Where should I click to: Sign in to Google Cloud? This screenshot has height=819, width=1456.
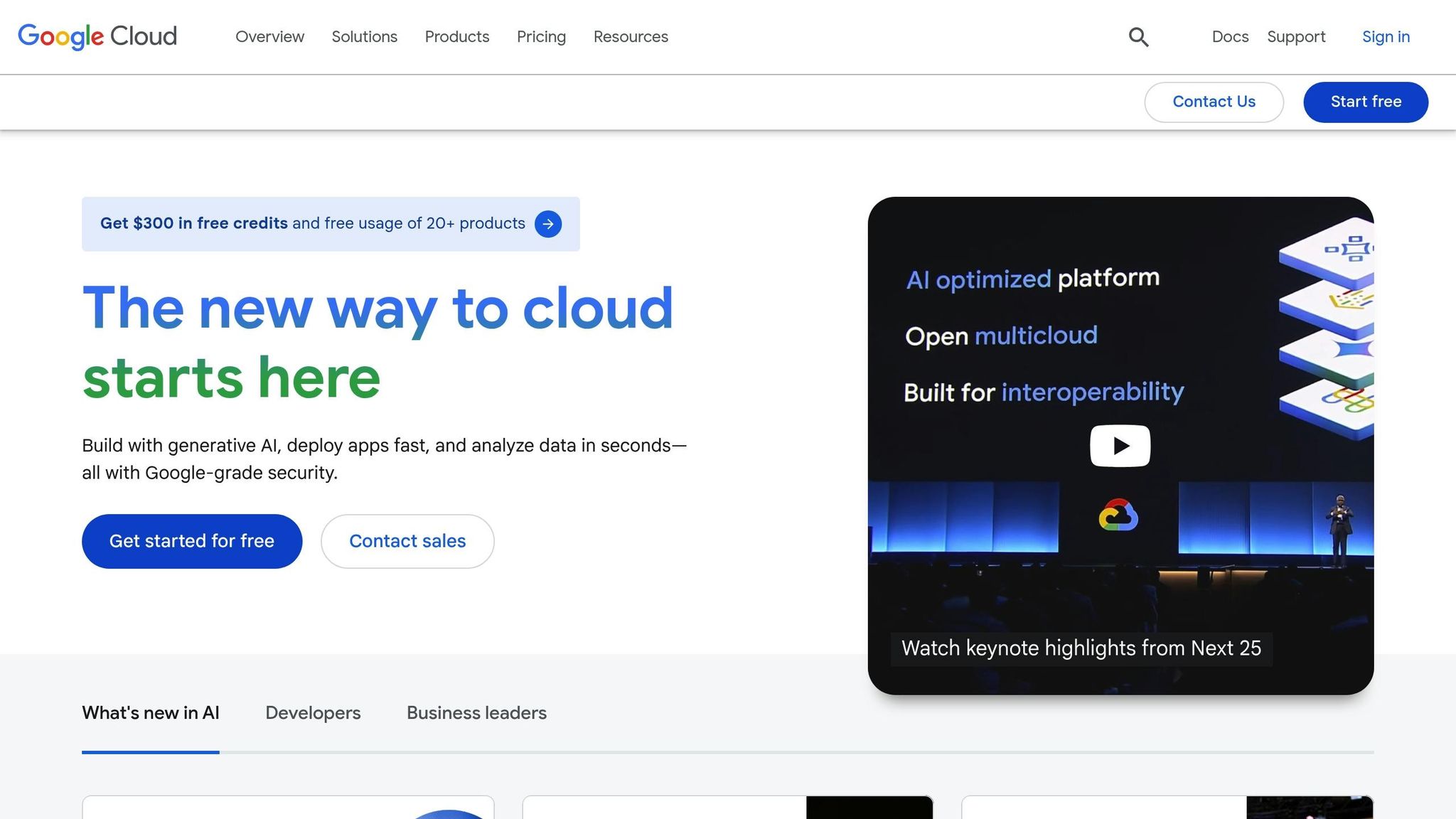point(1385,36)
